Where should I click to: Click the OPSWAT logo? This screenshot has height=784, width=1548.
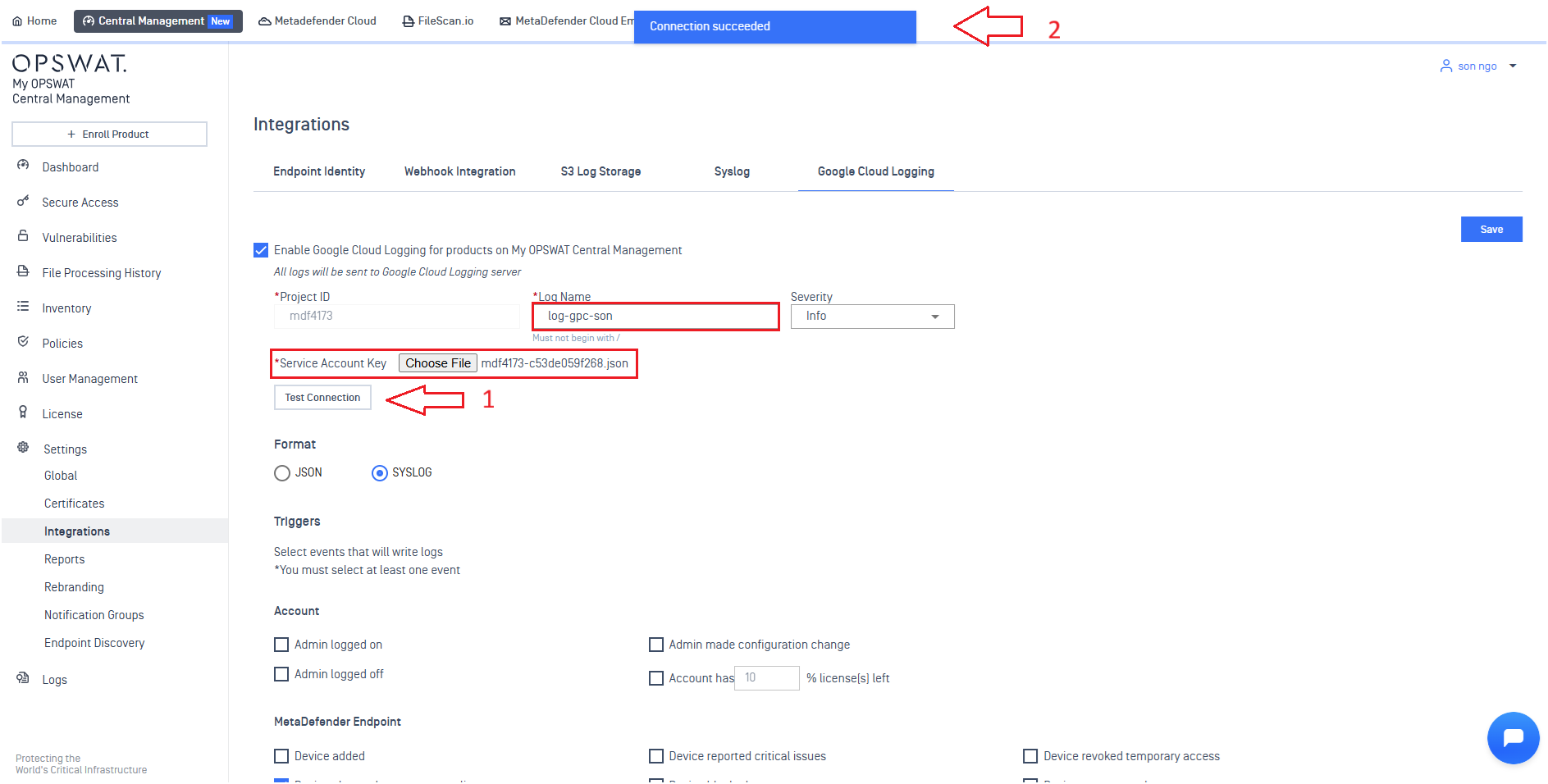(69, 64)
